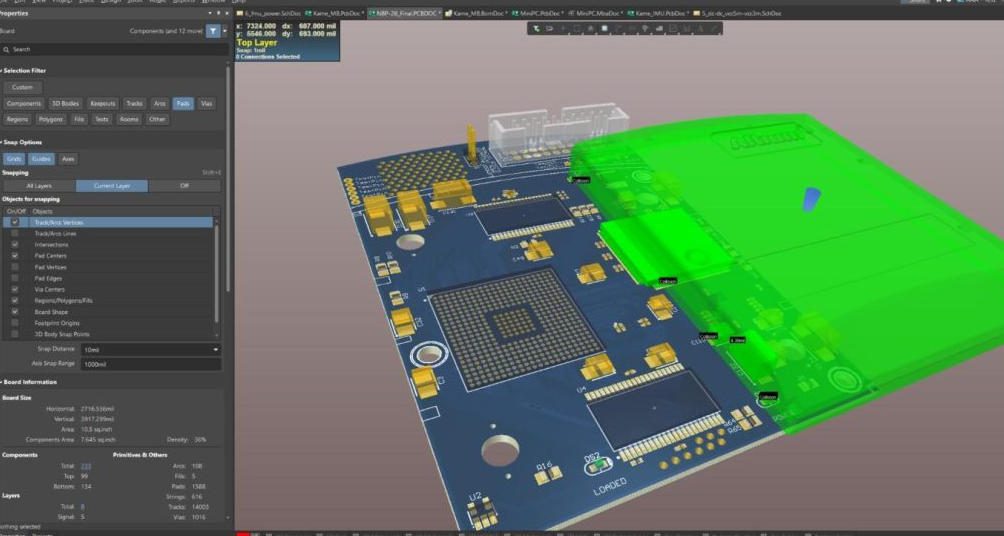Set snapping to All Layers

click(x=39, y=186)
